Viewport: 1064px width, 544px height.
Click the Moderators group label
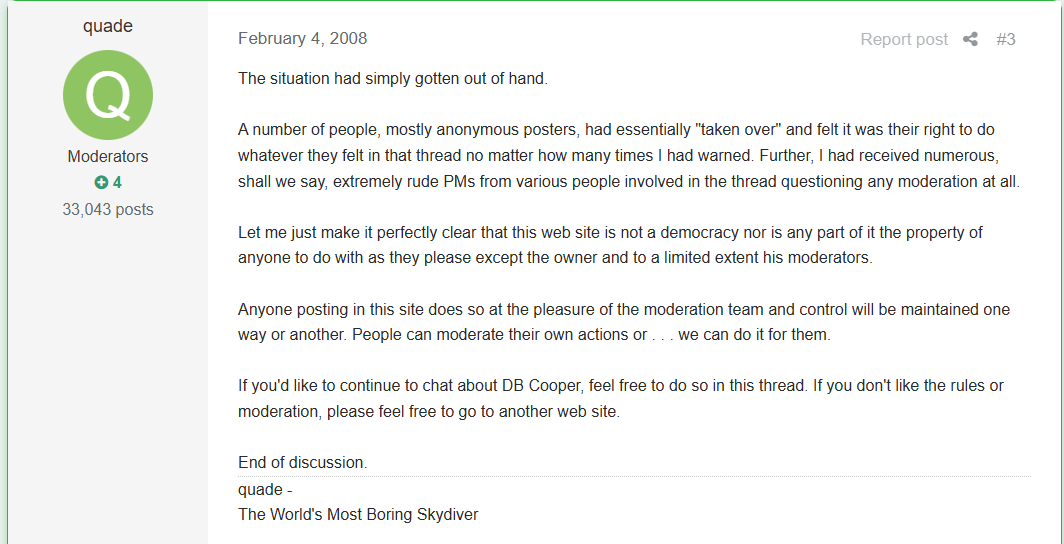coord(108,157)
